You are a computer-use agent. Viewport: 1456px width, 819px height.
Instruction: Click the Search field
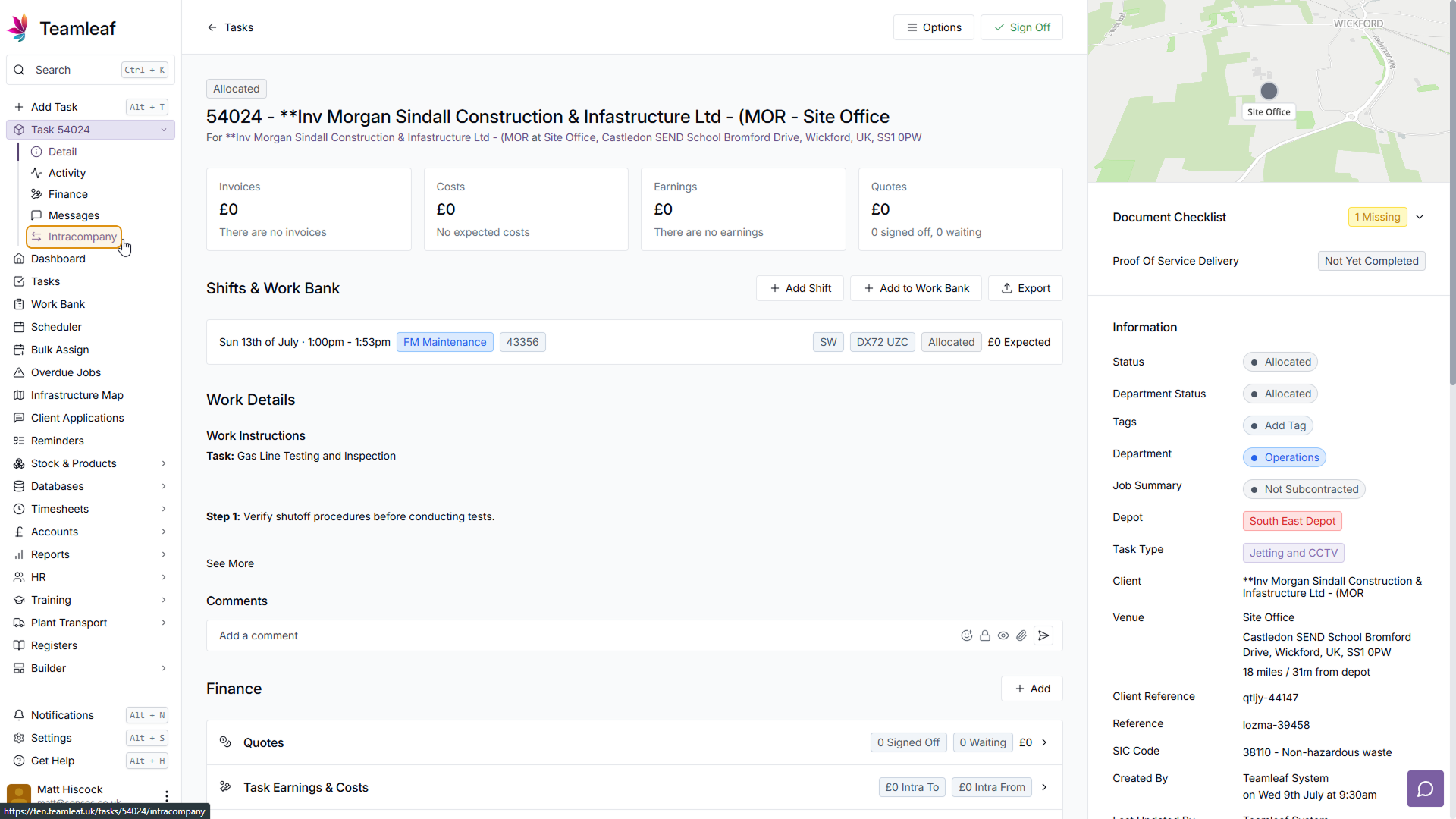[90, 70]
